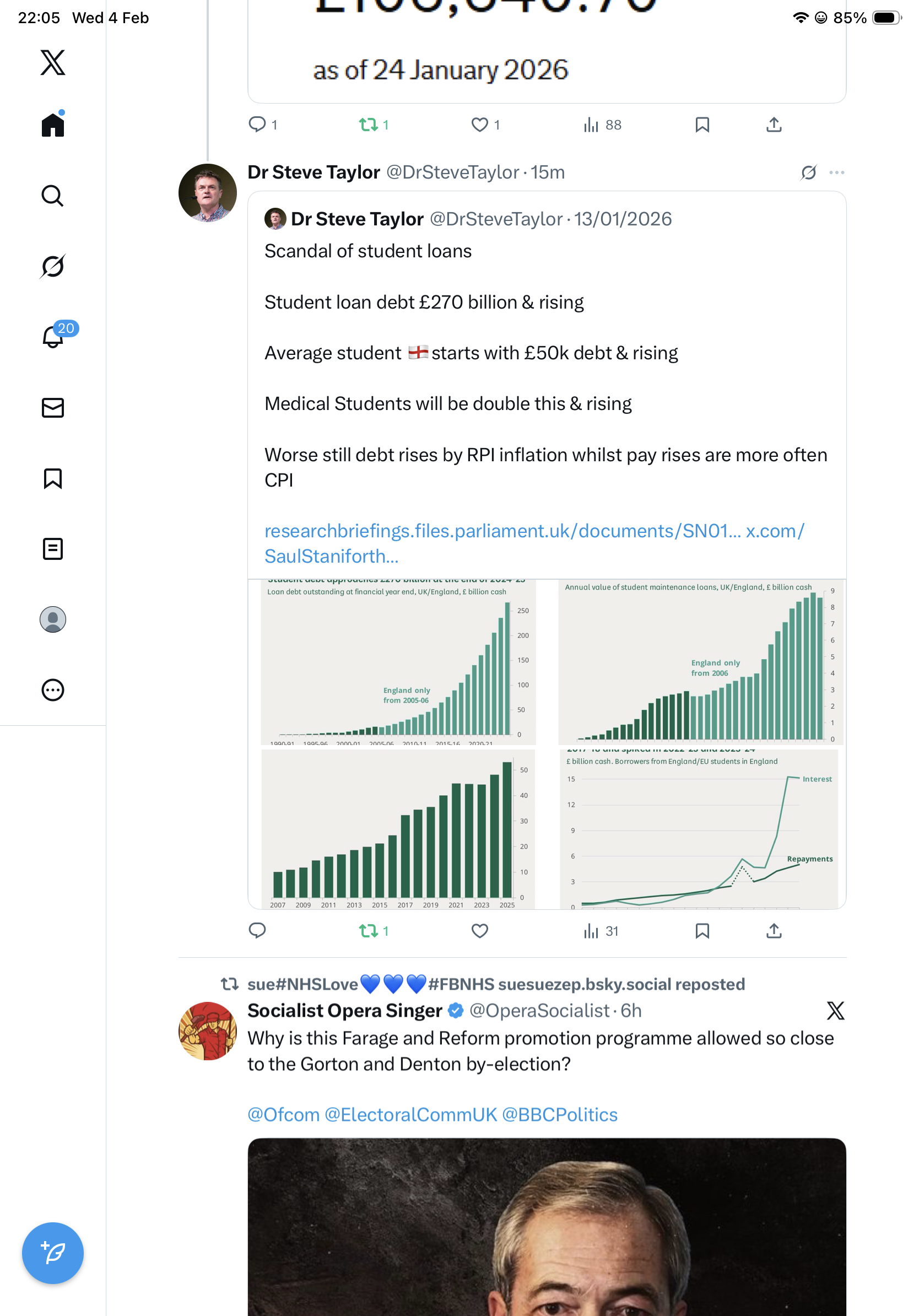Screen dimensions: 919x1316
Task: Click the X logo at top left
Action: (x=53, y=62)
